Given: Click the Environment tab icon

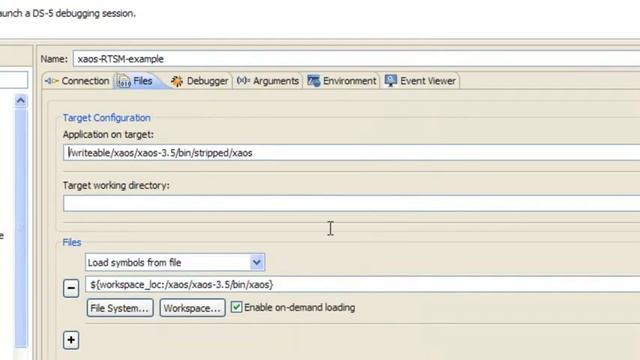Looking at the screenshot, I should click(x=313, y=81).
